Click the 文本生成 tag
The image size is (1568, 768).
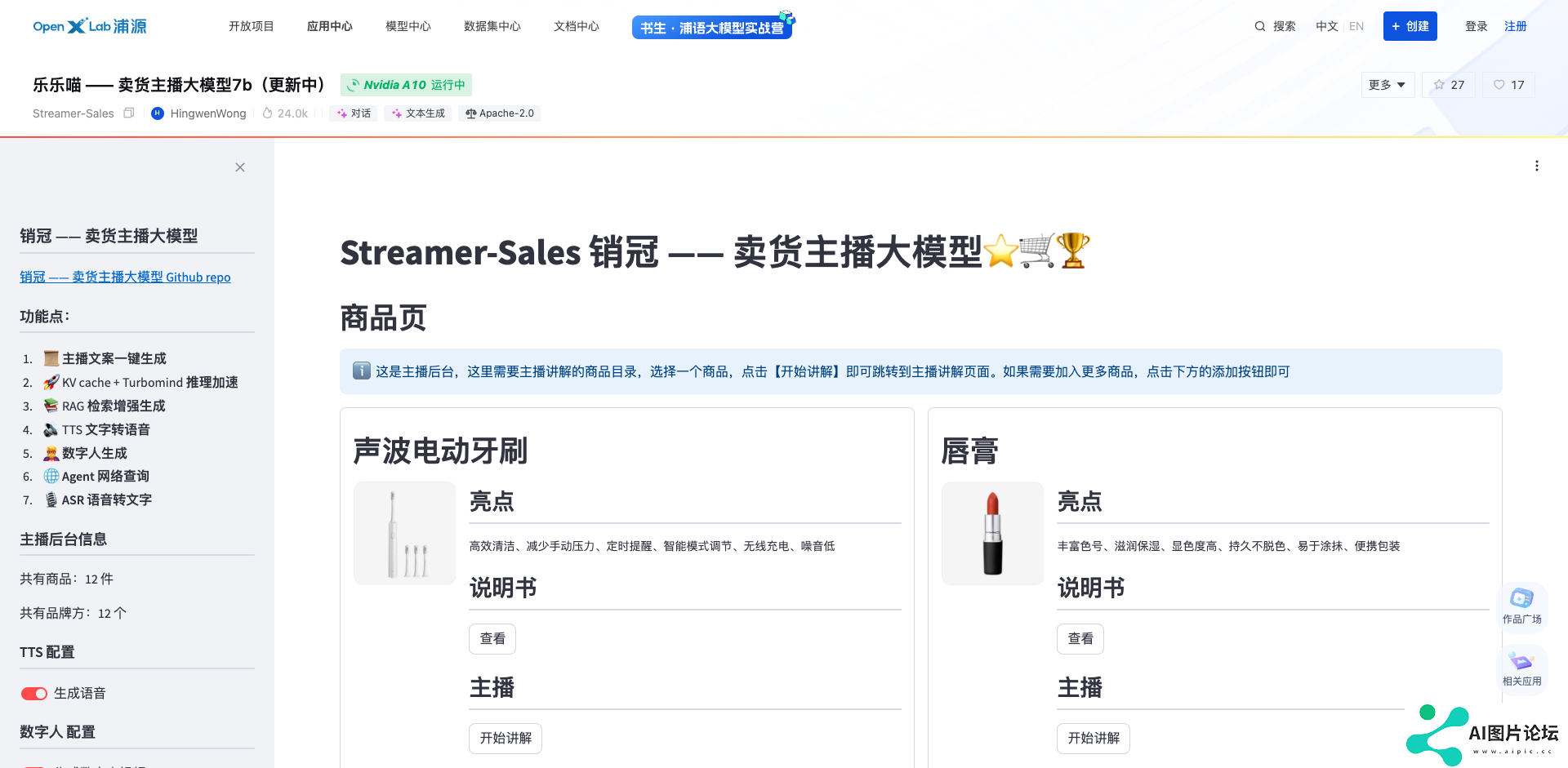click(x=418, y=113)
